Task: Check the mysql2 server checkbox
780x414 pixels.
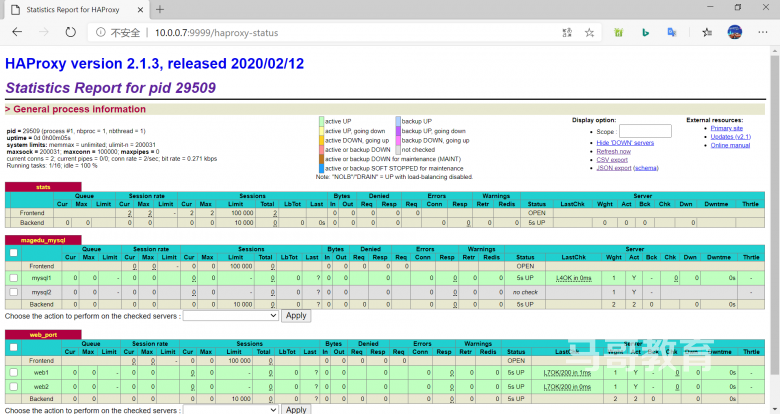Action: 13,292
